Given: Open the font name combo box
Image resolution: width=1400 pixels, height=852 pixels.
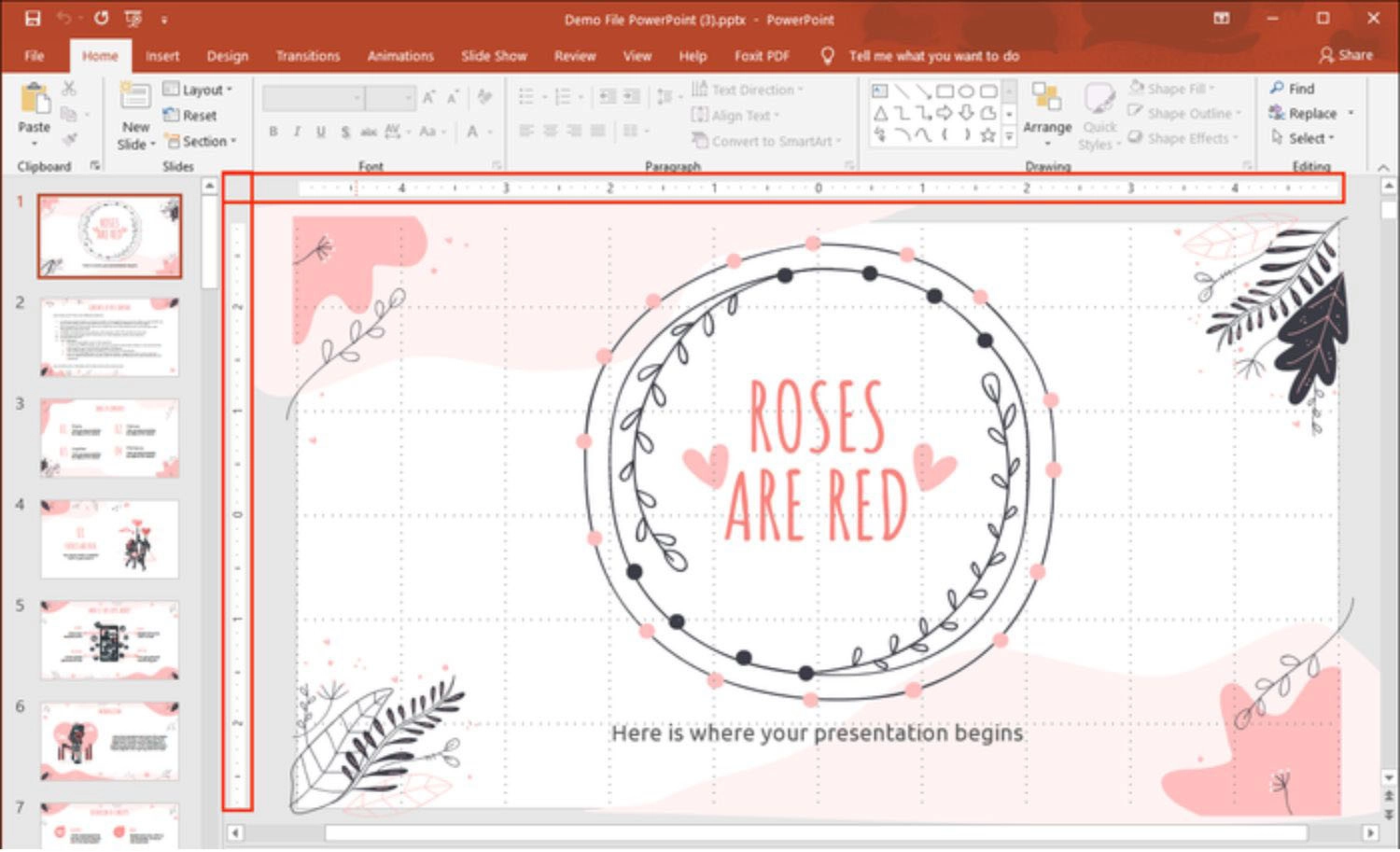Looking at the screenshot, I should click(313, 97).
